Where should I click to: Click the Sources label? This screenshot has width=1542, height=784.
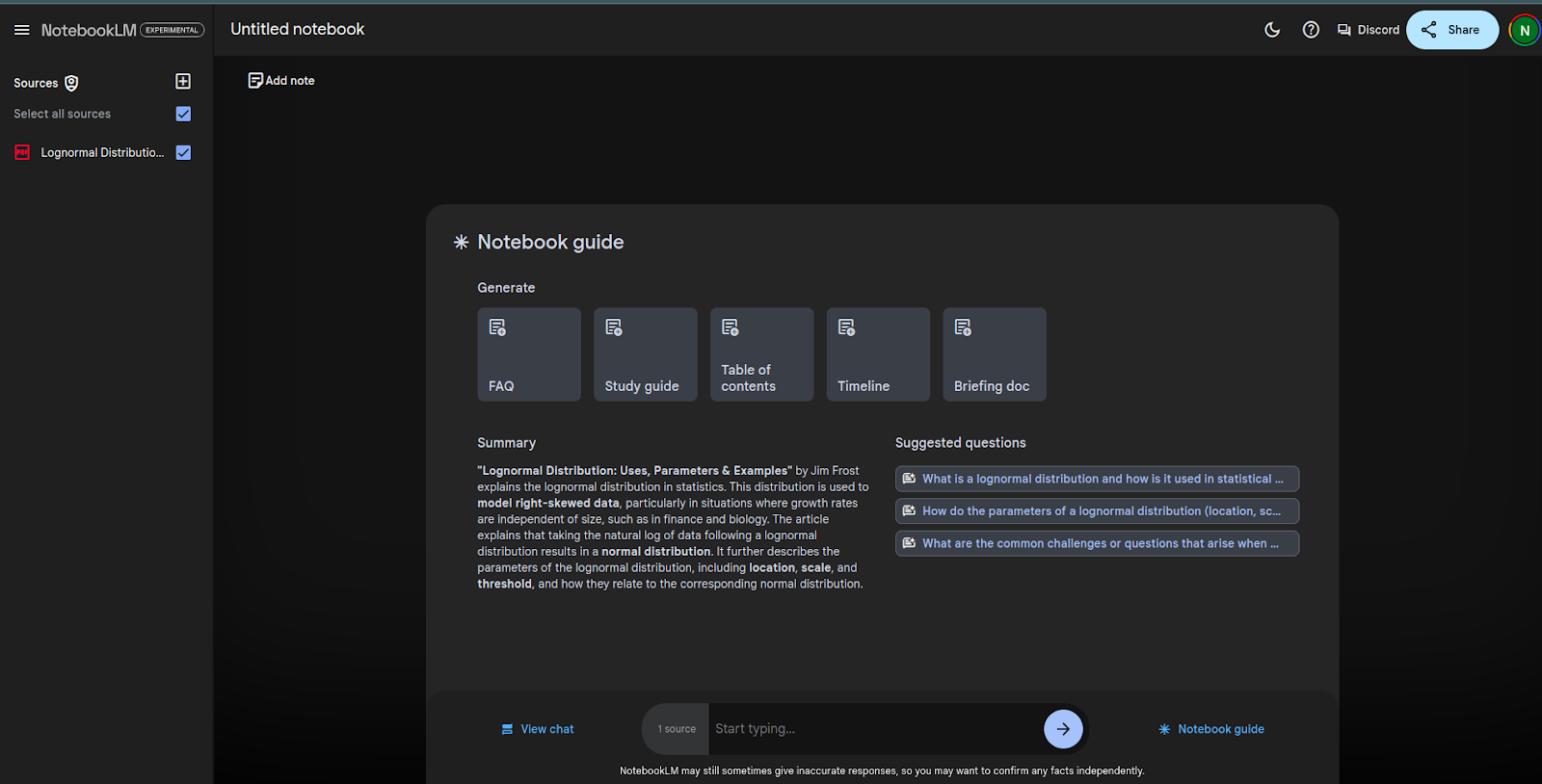coord(36,83)
